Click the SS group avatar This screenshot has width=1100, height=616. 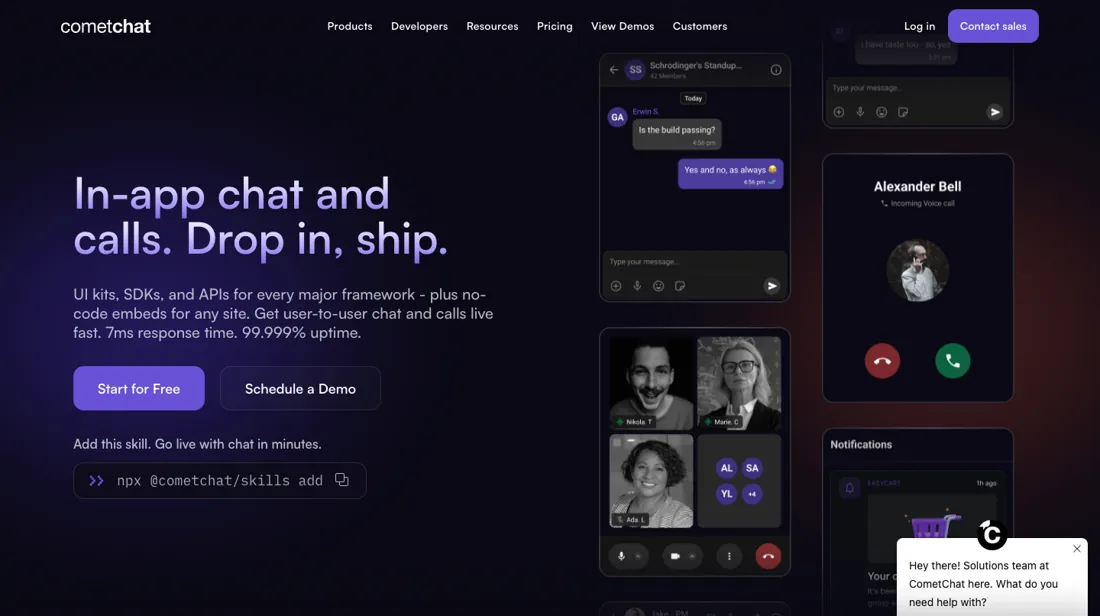635,69
